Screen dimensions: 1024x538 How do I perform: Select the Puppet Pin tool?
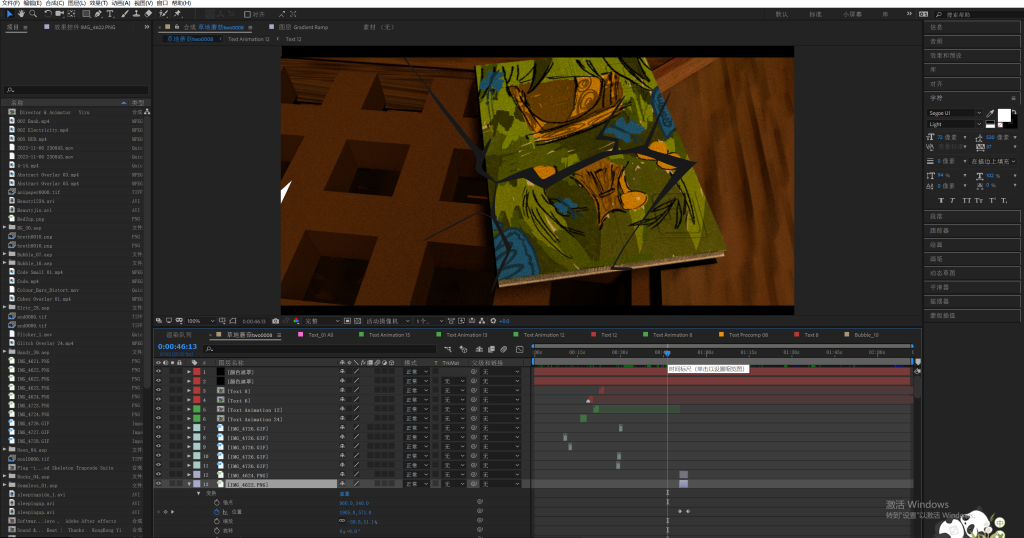pos(178,14)
